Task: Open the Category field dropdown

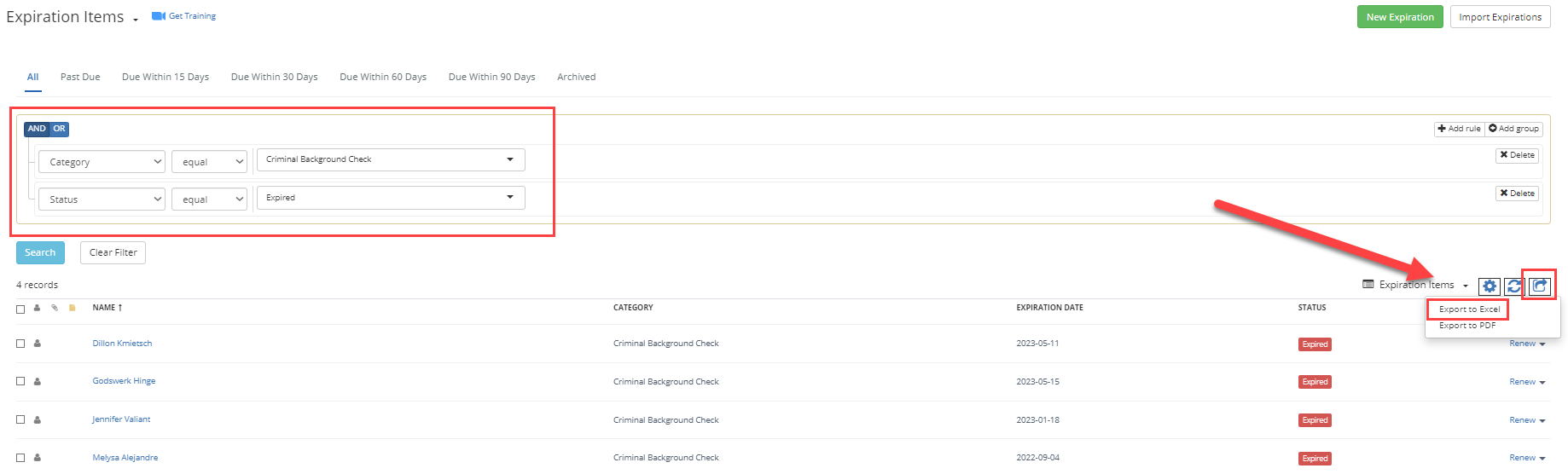Action: point(102,162)
